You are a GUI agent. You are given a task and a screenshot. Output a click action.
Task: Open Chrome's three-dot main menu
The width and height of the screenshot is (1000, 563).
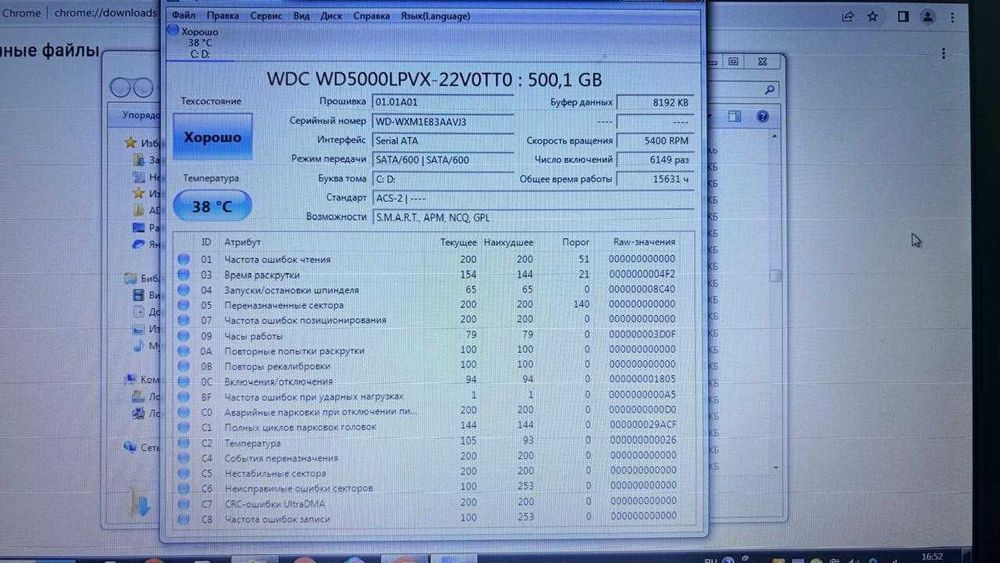(x=953, y=17)
